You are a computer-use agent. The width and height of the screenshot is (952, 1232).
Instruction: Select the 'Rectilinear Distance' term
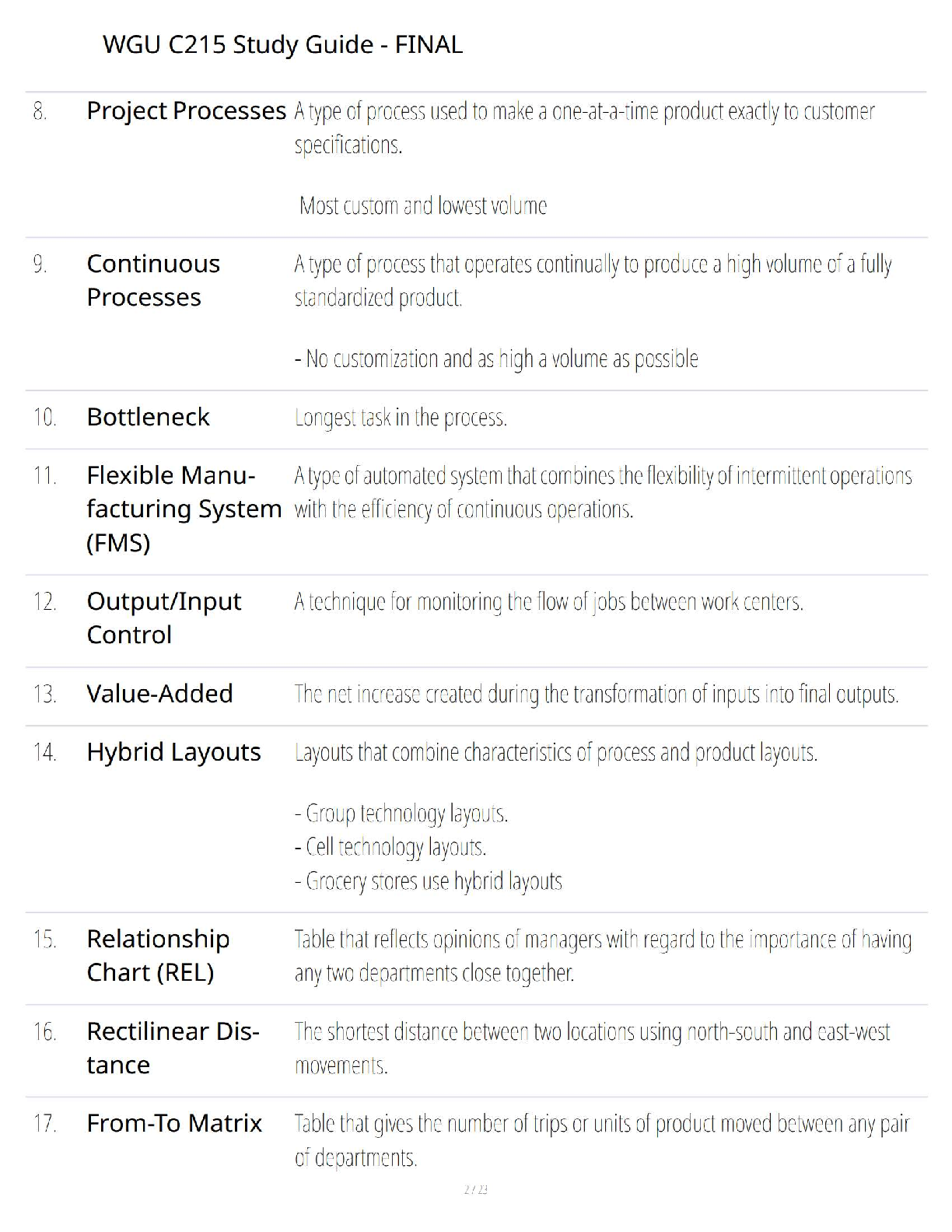tap(173, 1048)
